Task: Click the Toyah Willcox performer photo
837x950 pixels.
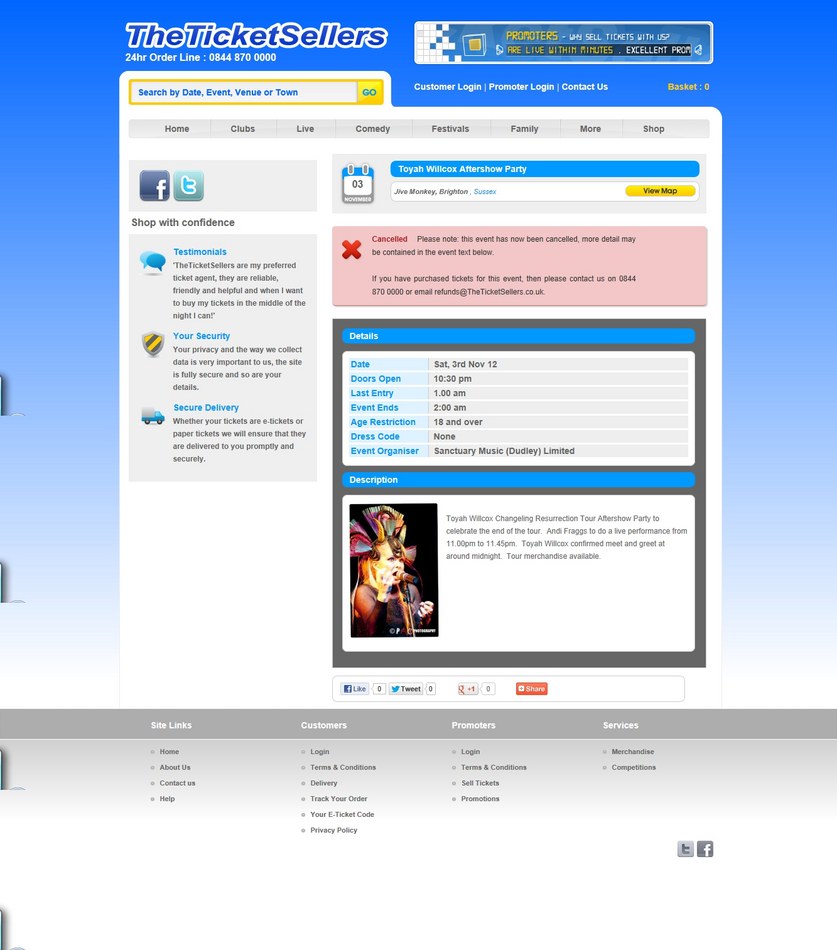Action: pos(394,570)
